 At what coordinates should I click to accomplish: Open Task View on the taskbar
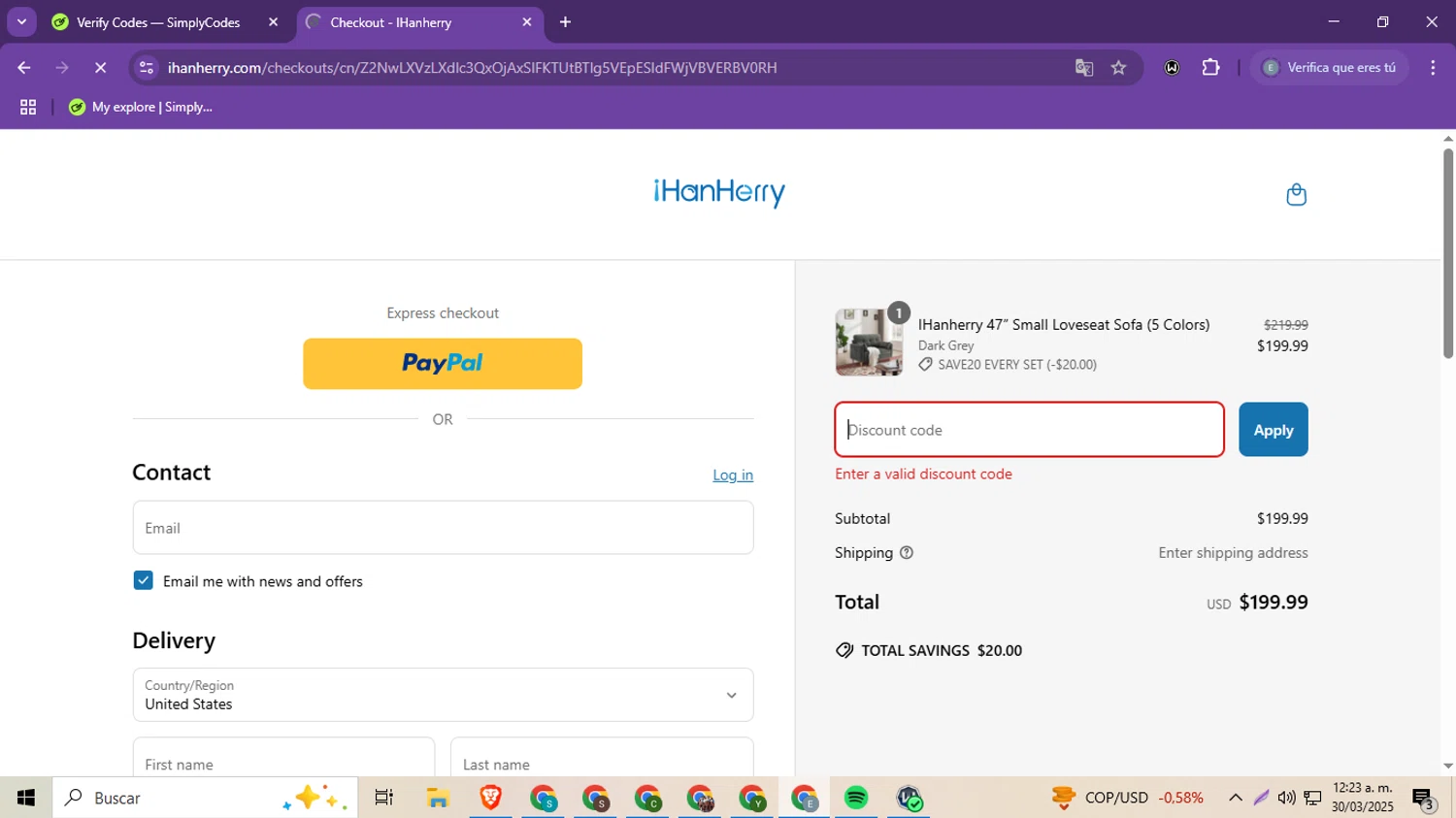(384, 798)
